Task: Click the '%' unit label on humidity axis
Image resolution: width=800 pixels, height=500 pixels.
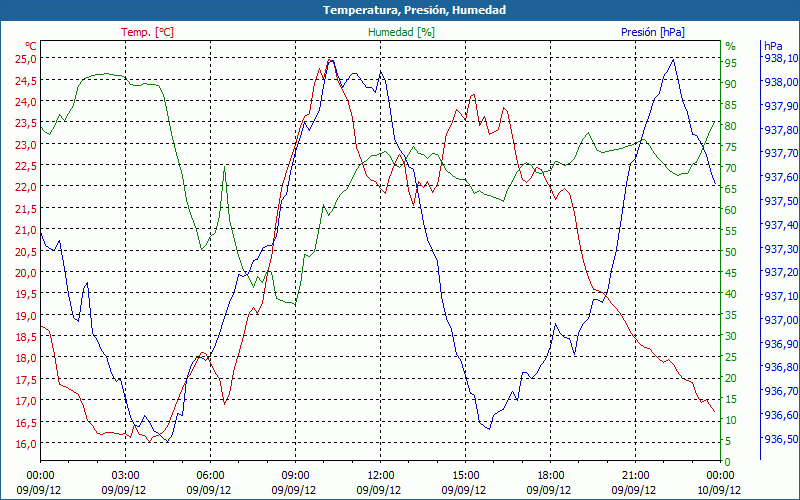Action: tap(731, 46)
